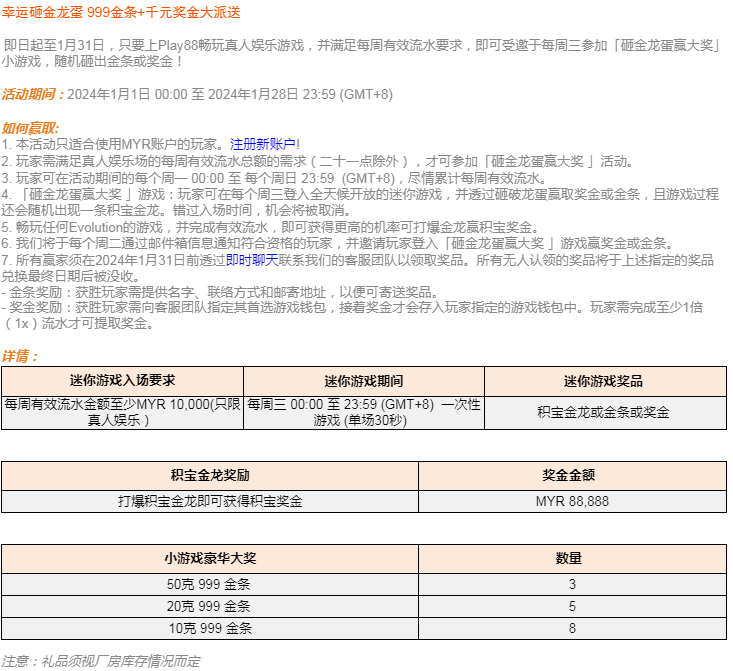This screenshot has width=733, height=671.
Task: Click the 积宝金龙或金条或奖金 prize cell
Action: tap(603, 412)
